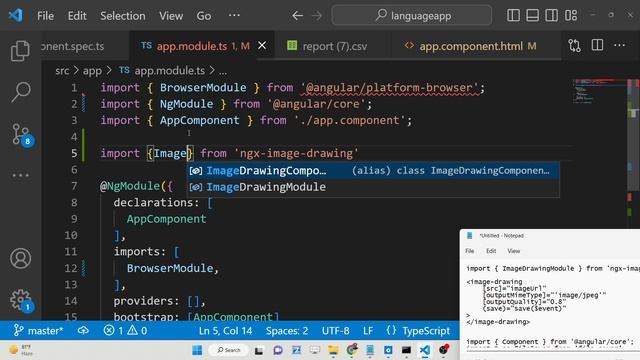Open the Search view in activity bar
640x360 pixels.
(x=20, y=92)
